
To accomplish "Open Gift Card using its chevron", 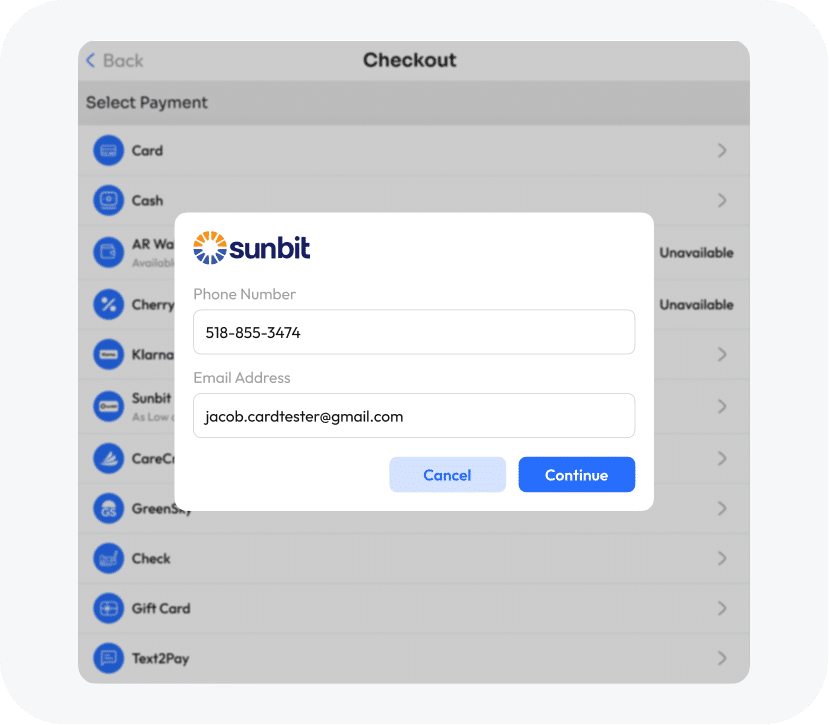I will [x=722, y=608].
